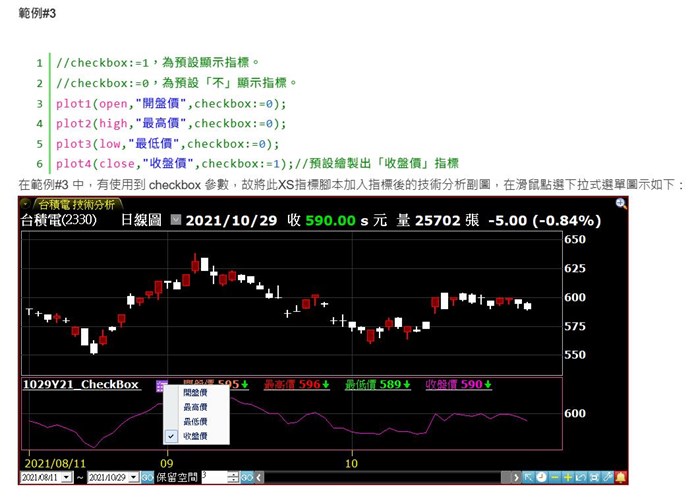Click the minus zoom out icon

pos(555,477)
